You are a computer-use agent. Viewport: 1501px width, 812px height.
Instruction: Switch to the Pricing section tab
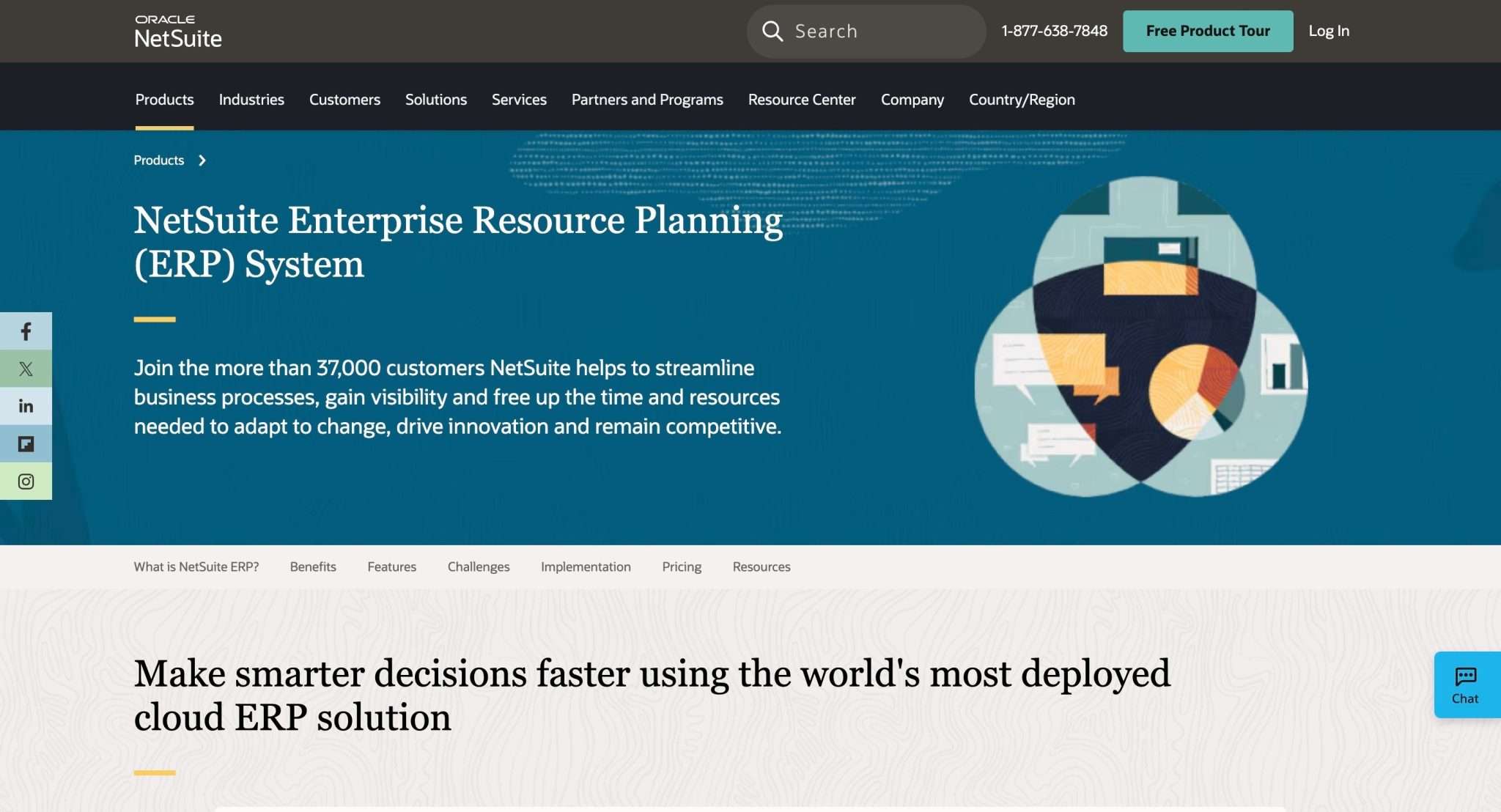click(x=681, y=566)
